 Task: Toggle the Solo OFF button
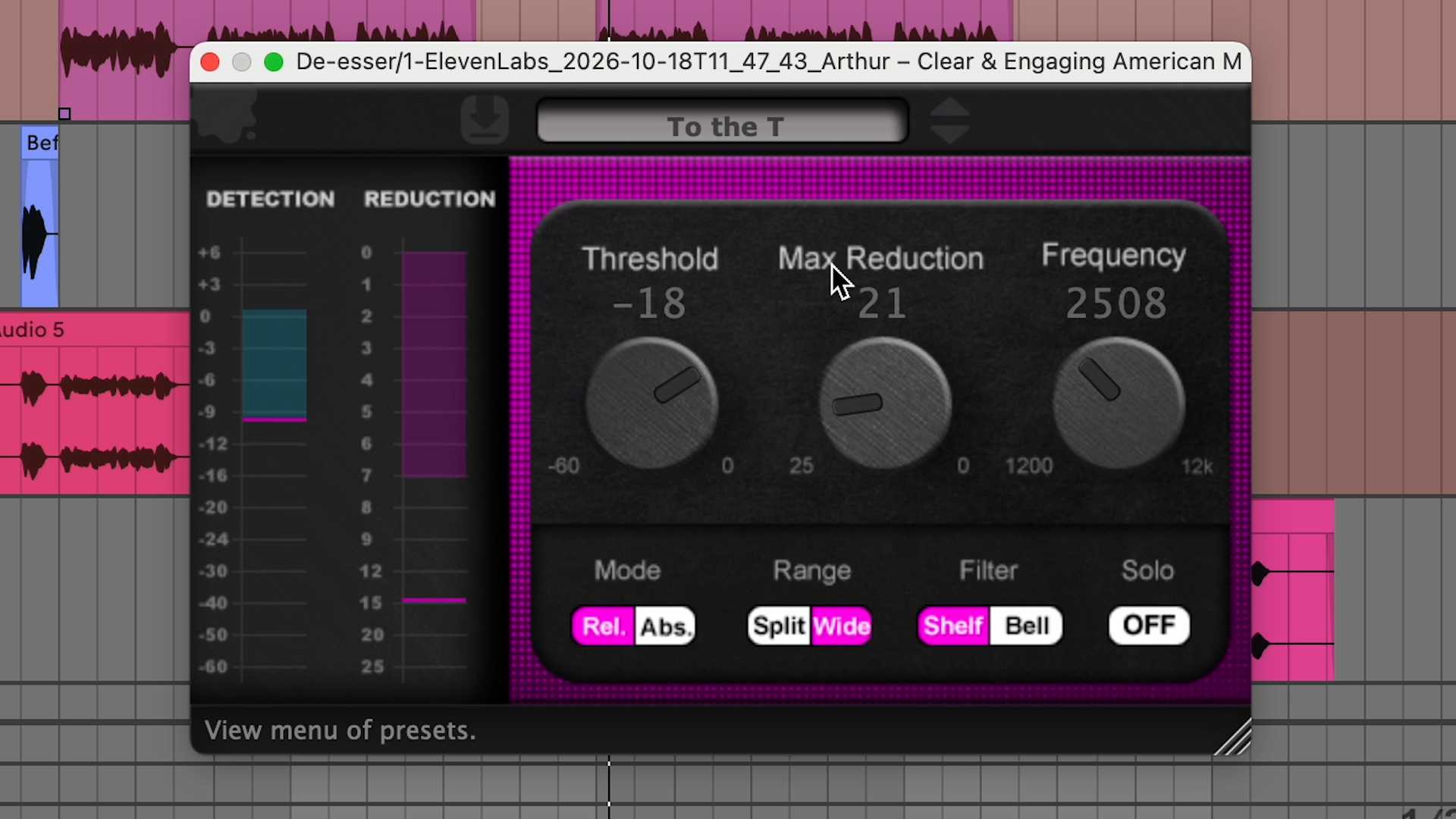(x=1149, y=626)
